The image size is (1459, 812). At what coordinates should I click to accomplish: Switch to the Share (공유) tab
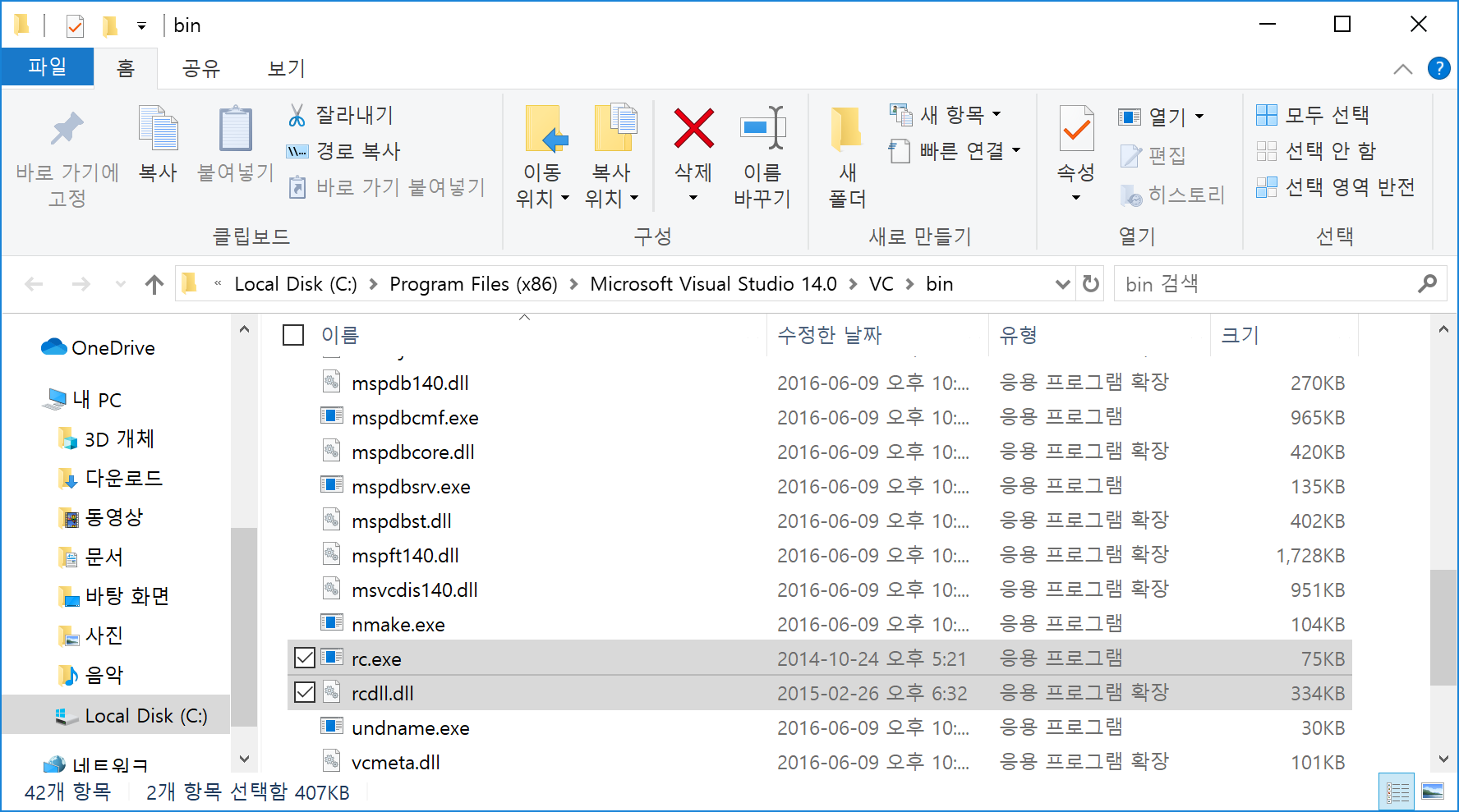pos(201,68)
